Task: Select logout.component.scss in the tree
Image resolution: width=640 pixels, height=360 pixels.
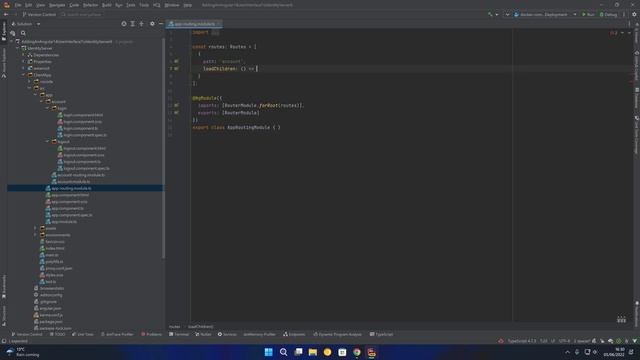Action: [x=81, y=155]
